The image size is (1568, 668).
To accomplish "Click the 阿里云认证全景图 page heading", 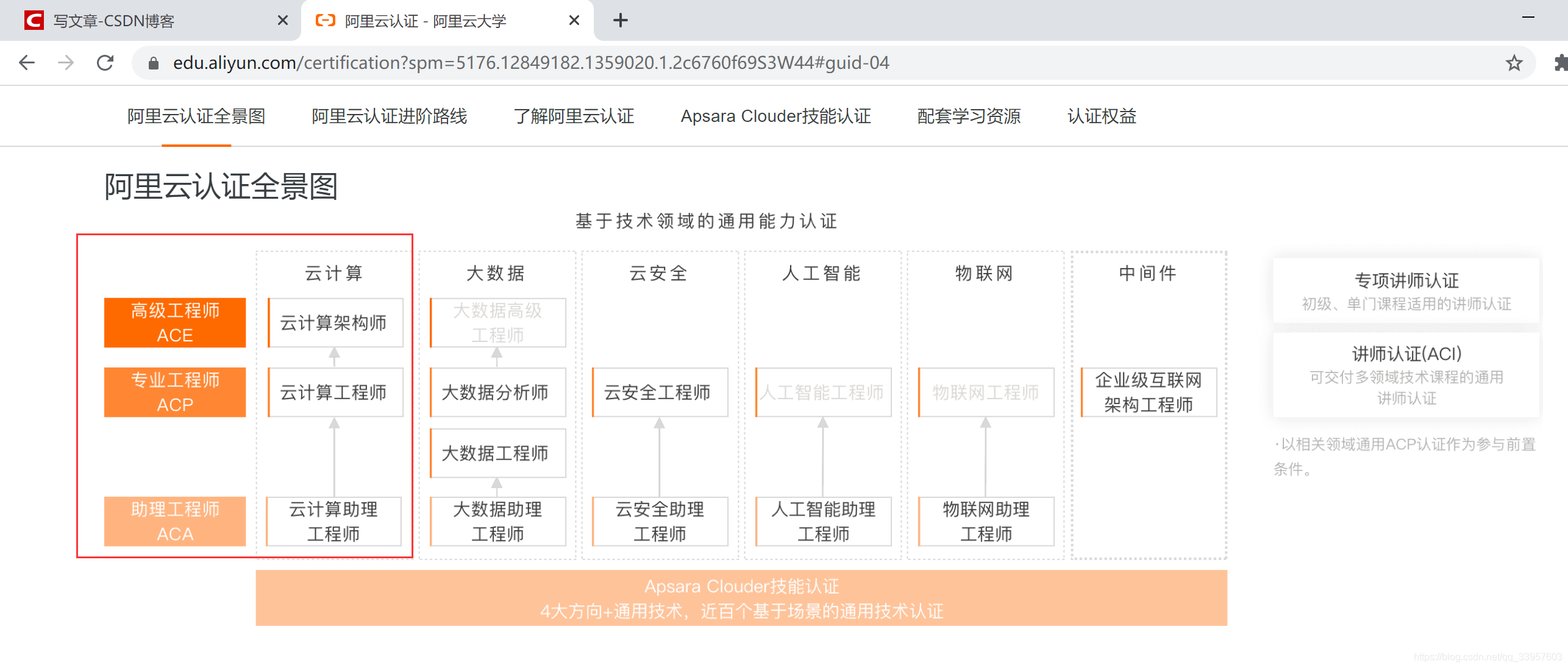I will 221,186.
